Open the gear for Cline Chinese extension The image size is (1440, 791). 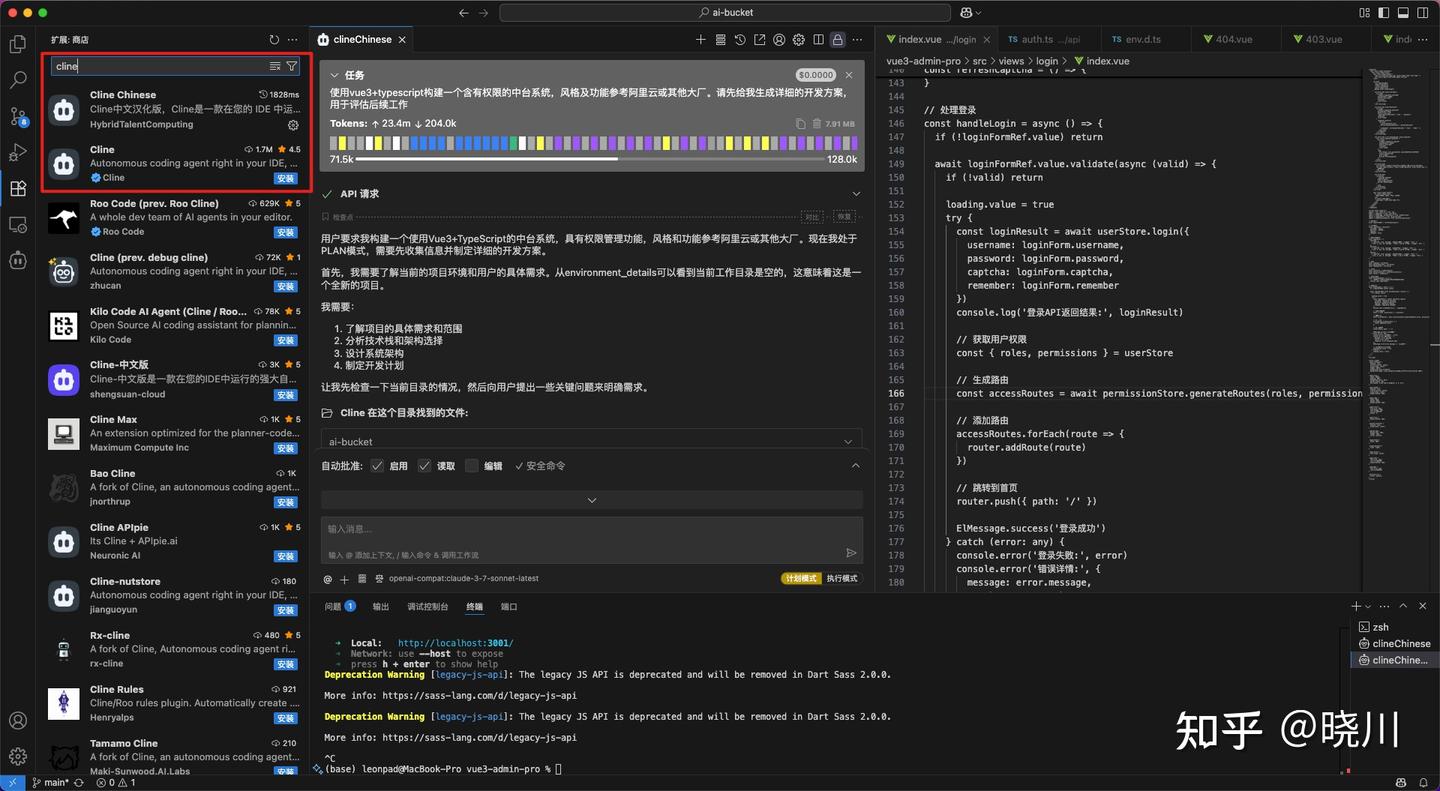click(x=293, y=125)
